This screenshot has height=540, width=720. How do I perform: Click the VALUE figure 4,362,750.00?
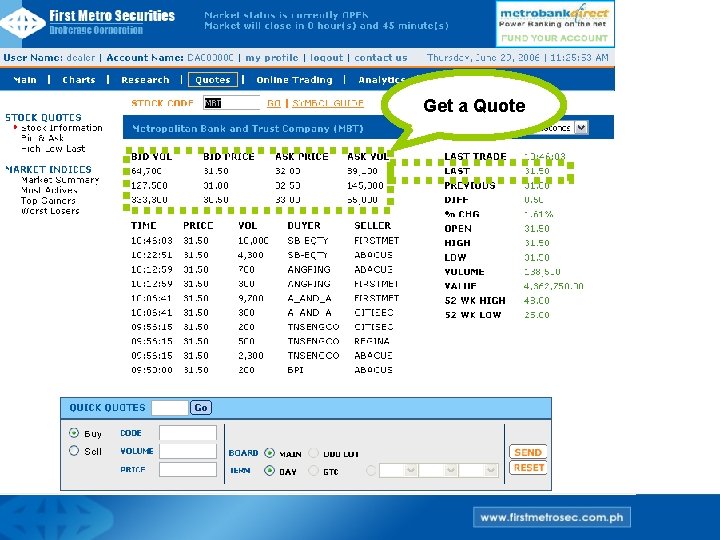point(553,286)
